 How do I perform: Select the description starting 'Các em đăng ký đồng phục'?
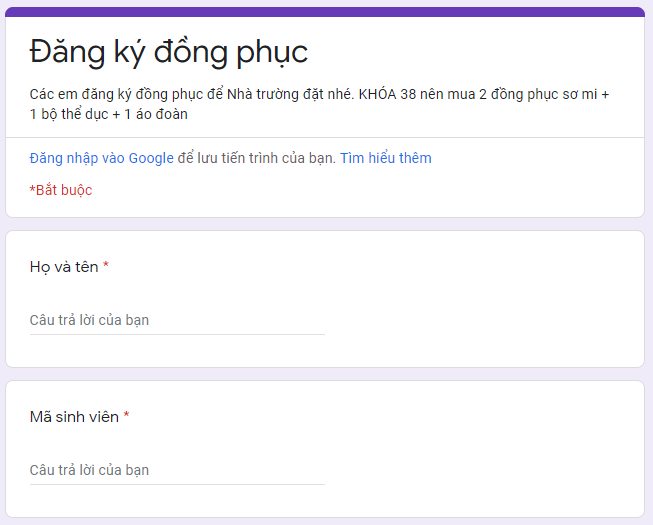319,104
